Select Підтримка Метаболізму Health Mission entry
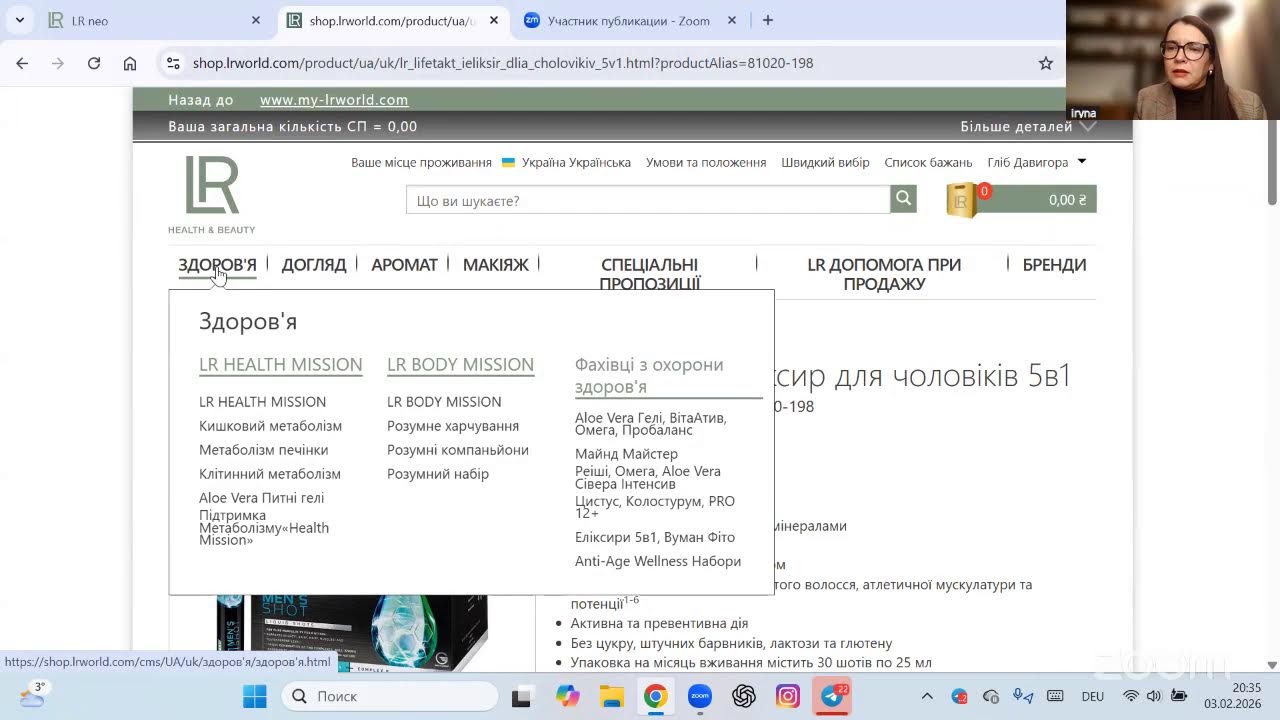This screenshot has width=1280, height=720. (264, 528)
